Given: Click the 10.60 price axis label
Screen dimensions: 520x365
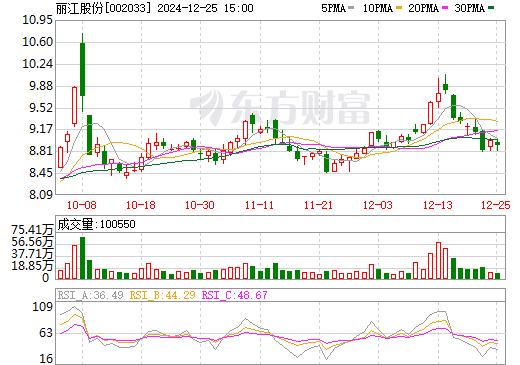Looking at the screenshot, I should coord(37,42).
